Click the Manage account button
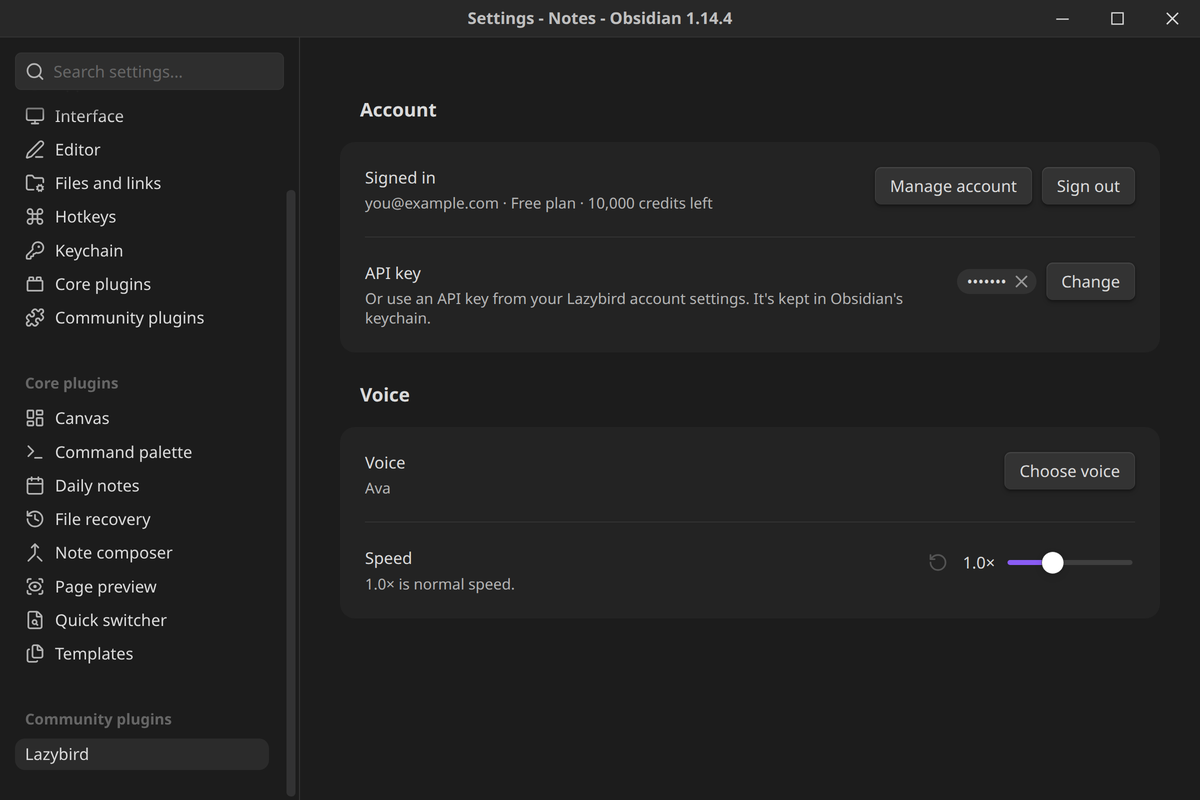 coord(953,186)
